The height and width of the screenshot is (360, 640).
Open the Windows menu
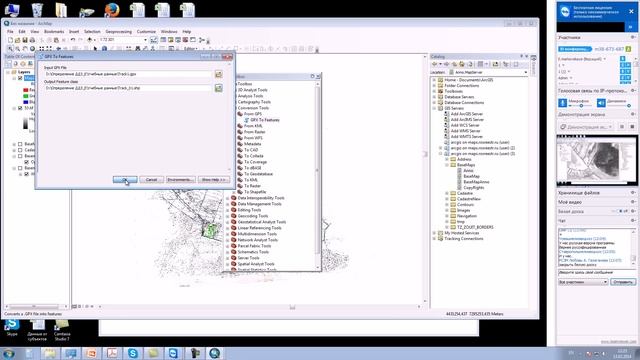(169, 31)
